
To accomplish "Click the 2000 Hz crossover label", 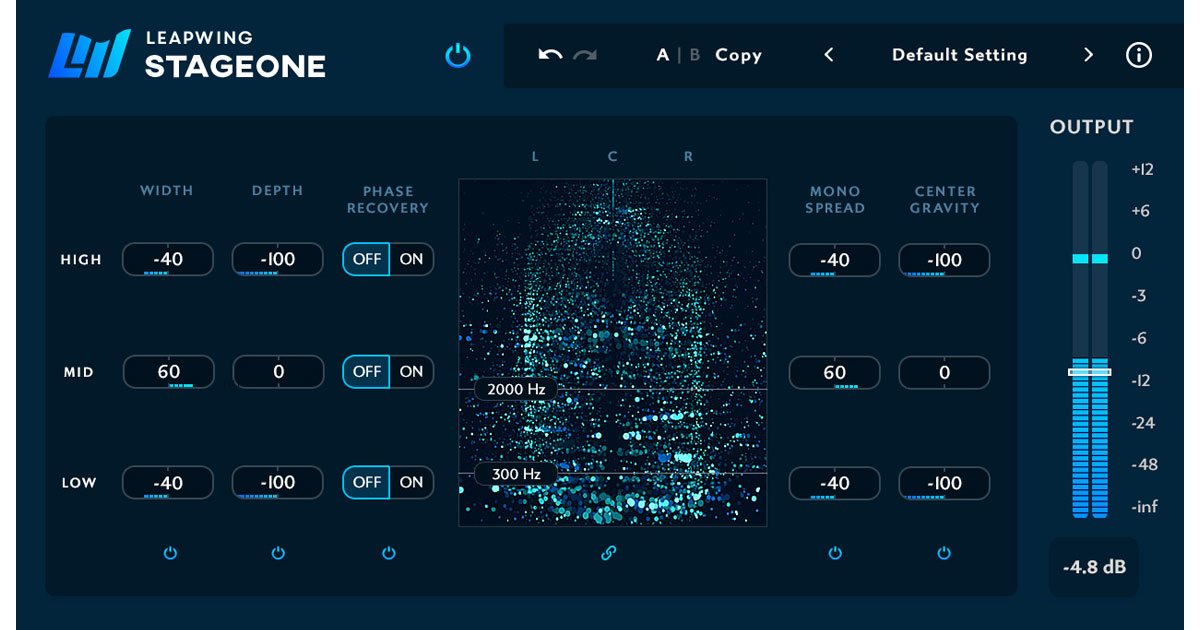I will [515, 387].
